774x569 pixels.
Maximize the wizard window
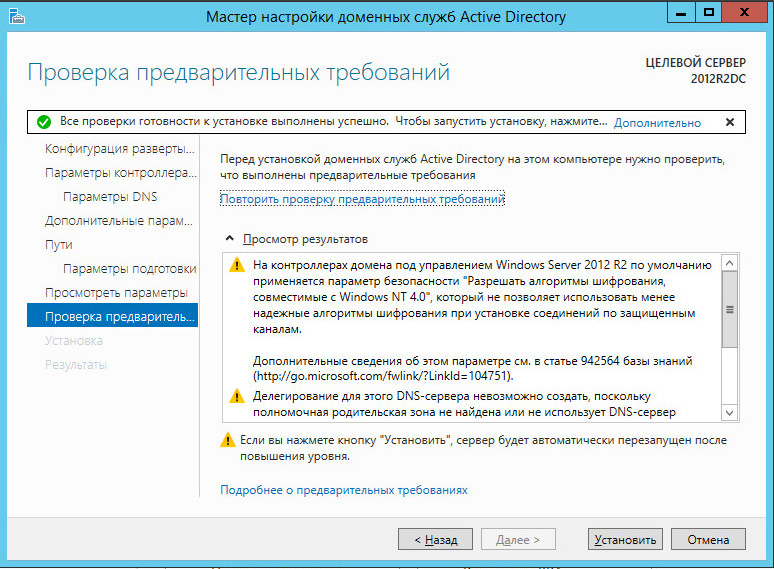(710, 12)
